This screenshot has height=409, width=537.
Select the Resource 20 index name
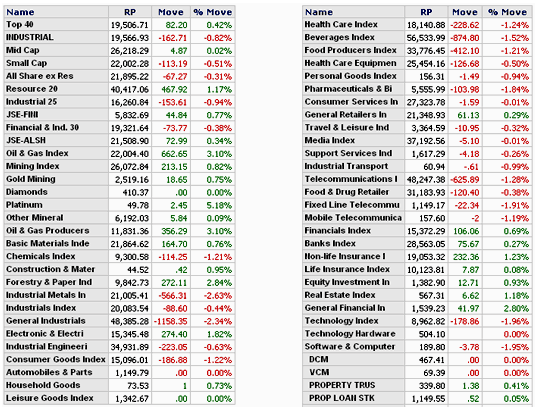pyautogui.click(x=32, y=89)
